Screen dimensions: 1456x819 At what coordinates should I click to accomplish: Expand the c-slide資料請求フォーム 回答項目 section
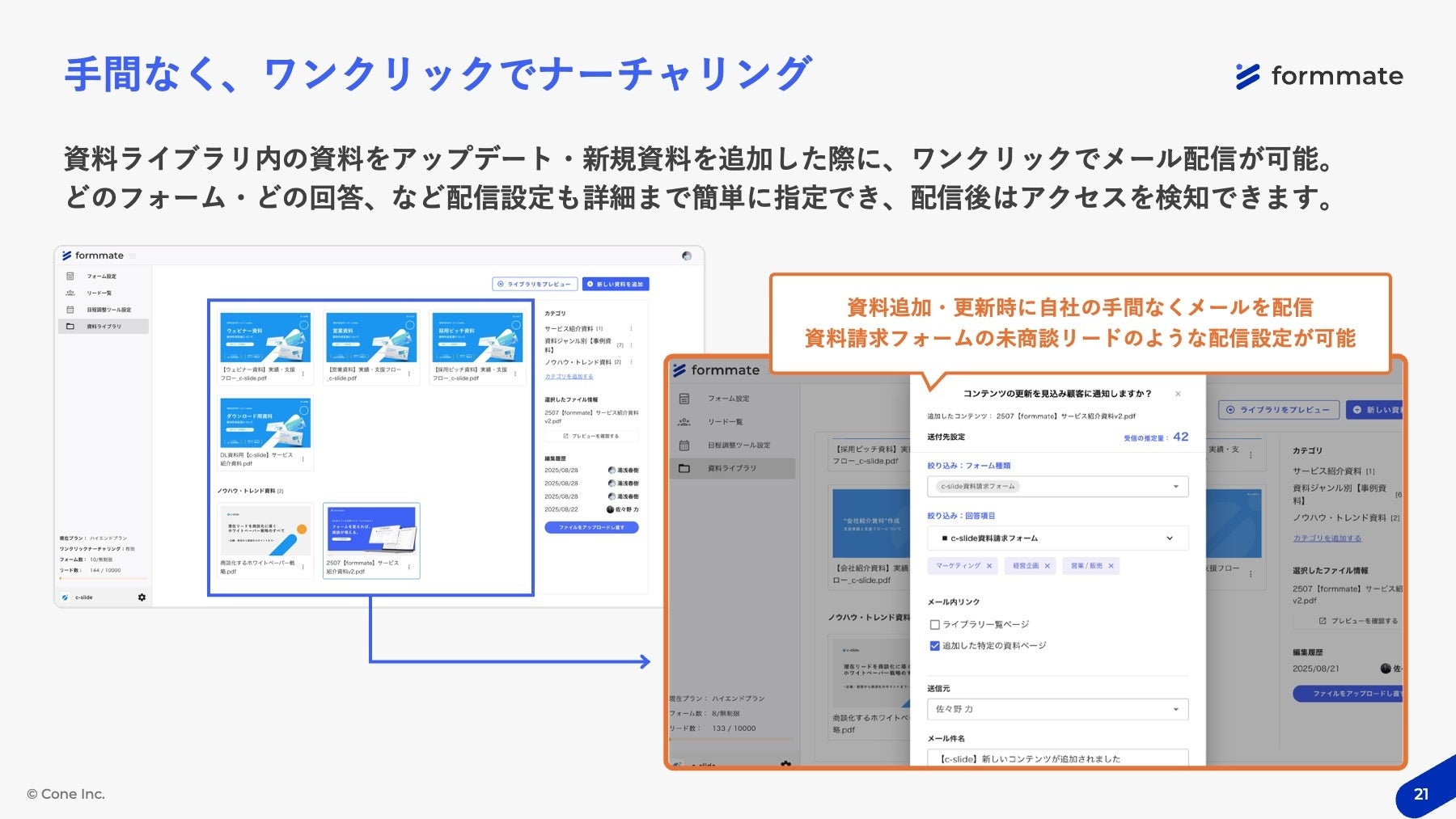click(x=1058, y=538)
